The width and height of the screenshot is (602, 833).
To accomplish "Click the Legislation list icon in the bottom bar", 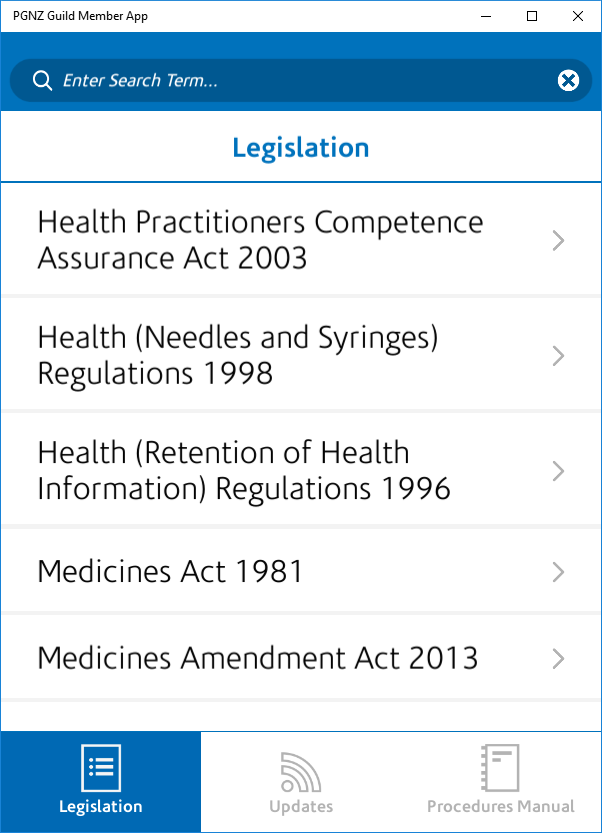I will tap(100, 768).
